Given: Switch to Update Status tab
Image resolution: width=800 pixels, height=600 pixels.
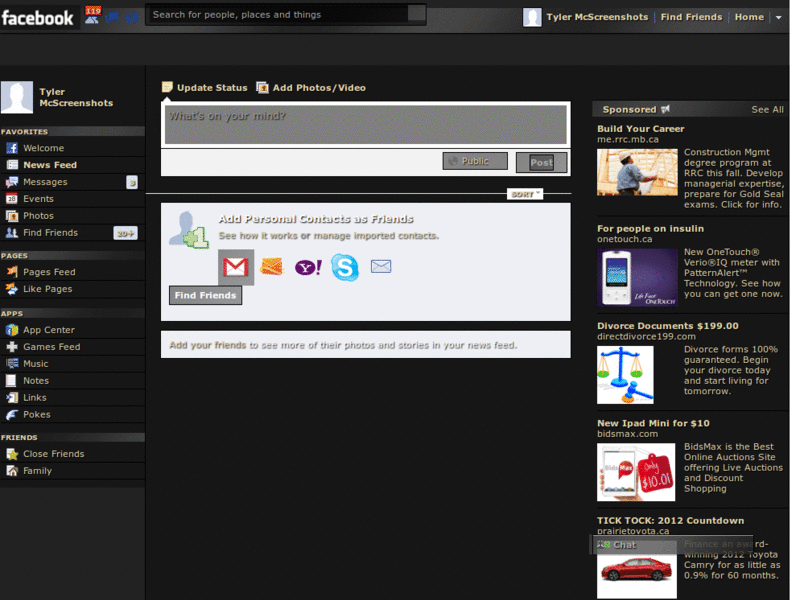Looking at the screenshot, I should coord(205,88).
